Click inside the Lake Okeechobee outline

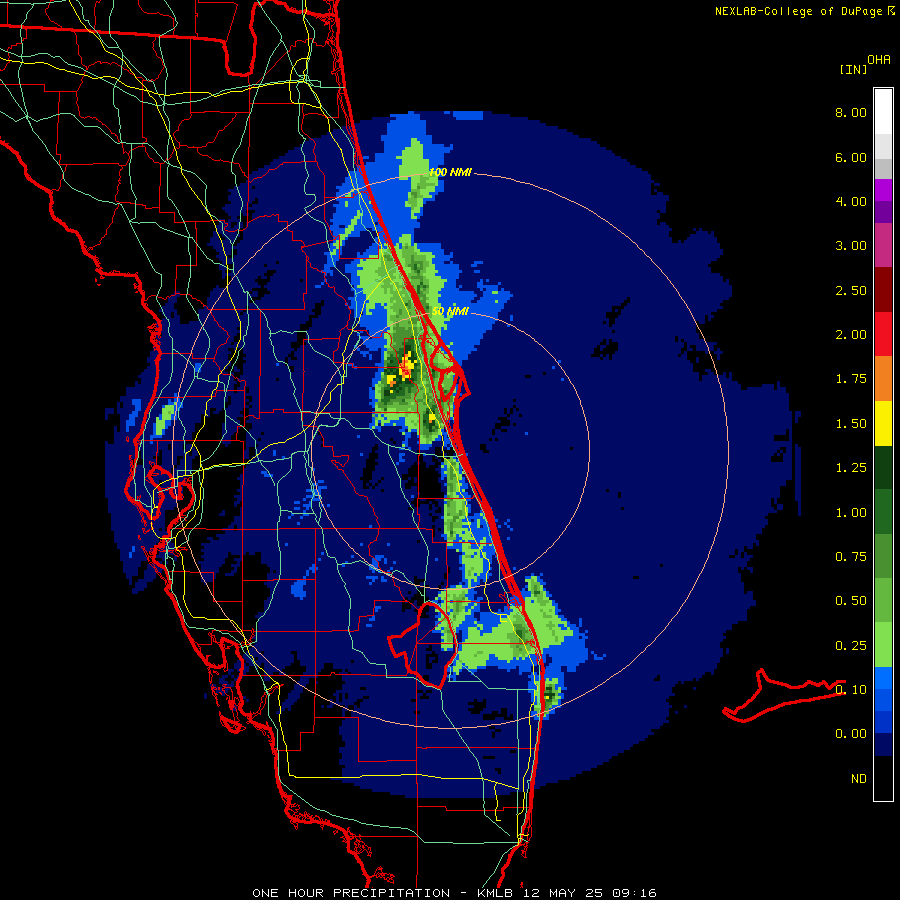[424, 644]
